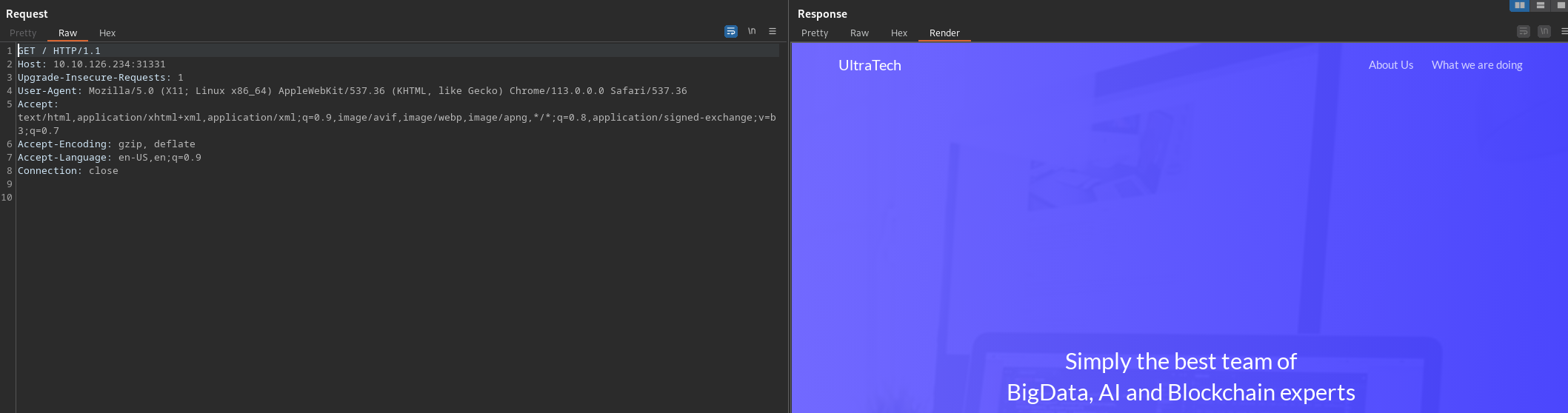Switch to the Response Raw tab

pos(859,33)
